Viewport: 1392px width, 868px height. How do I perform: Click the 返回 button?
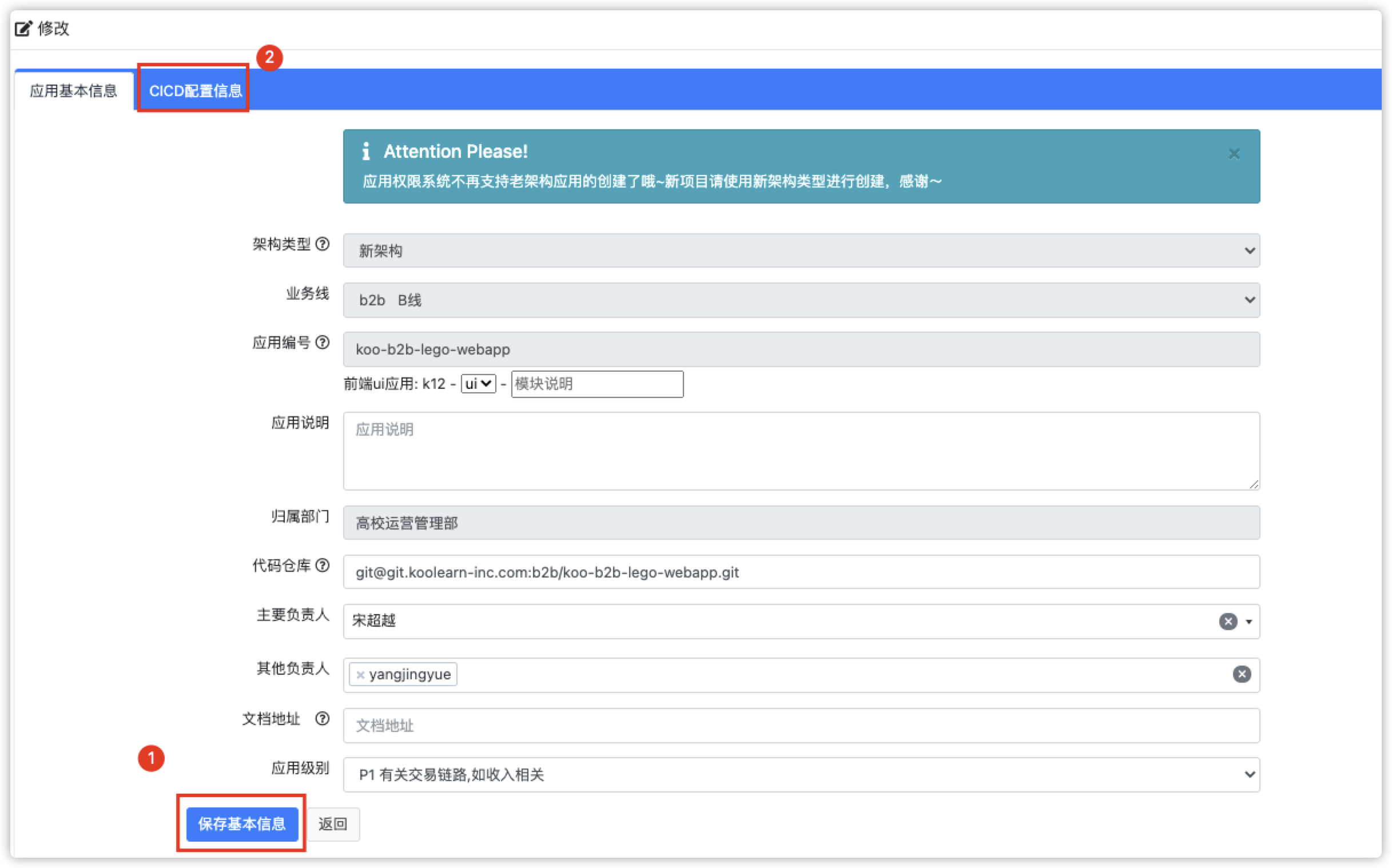(x=333, y=824)
